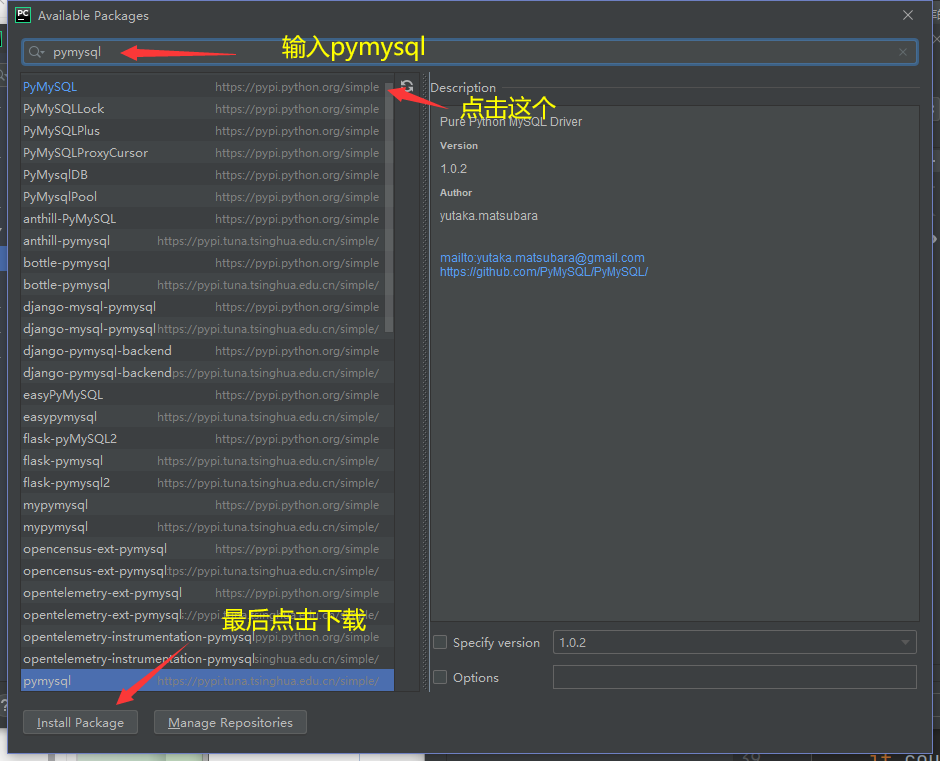This screenshot has height=761, width=940.
Task: Click the PyCharm logo in title bar
Action: point(23,15)
